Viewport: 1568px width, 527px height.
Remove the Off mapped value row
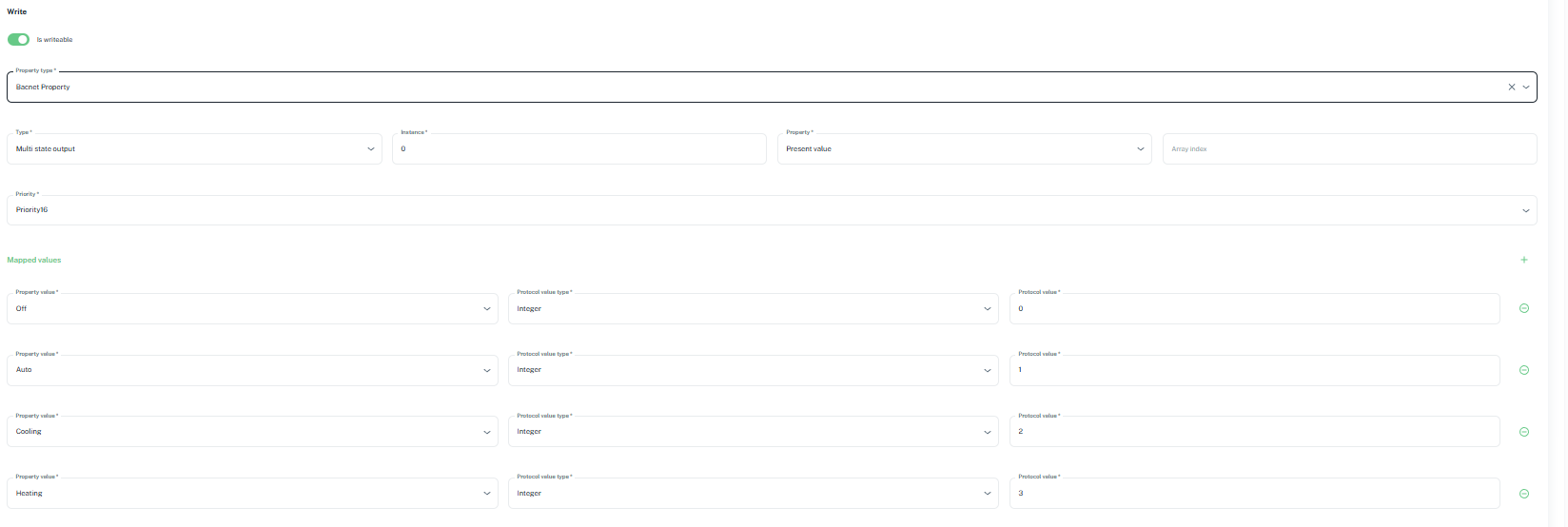(x=1524, y=308)
